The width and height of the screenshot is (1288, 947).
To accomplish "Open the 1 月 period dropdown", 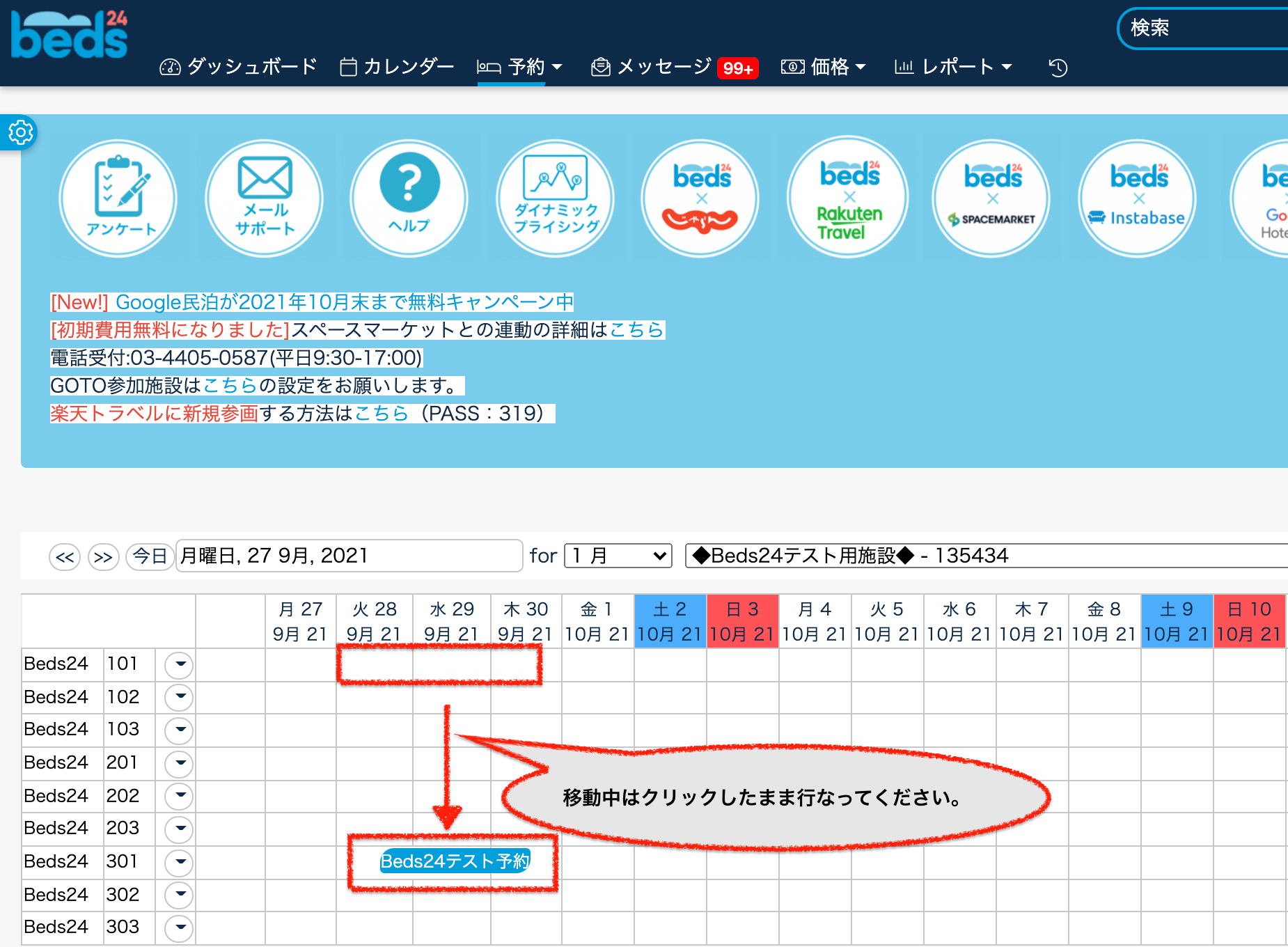I will 618,556.
